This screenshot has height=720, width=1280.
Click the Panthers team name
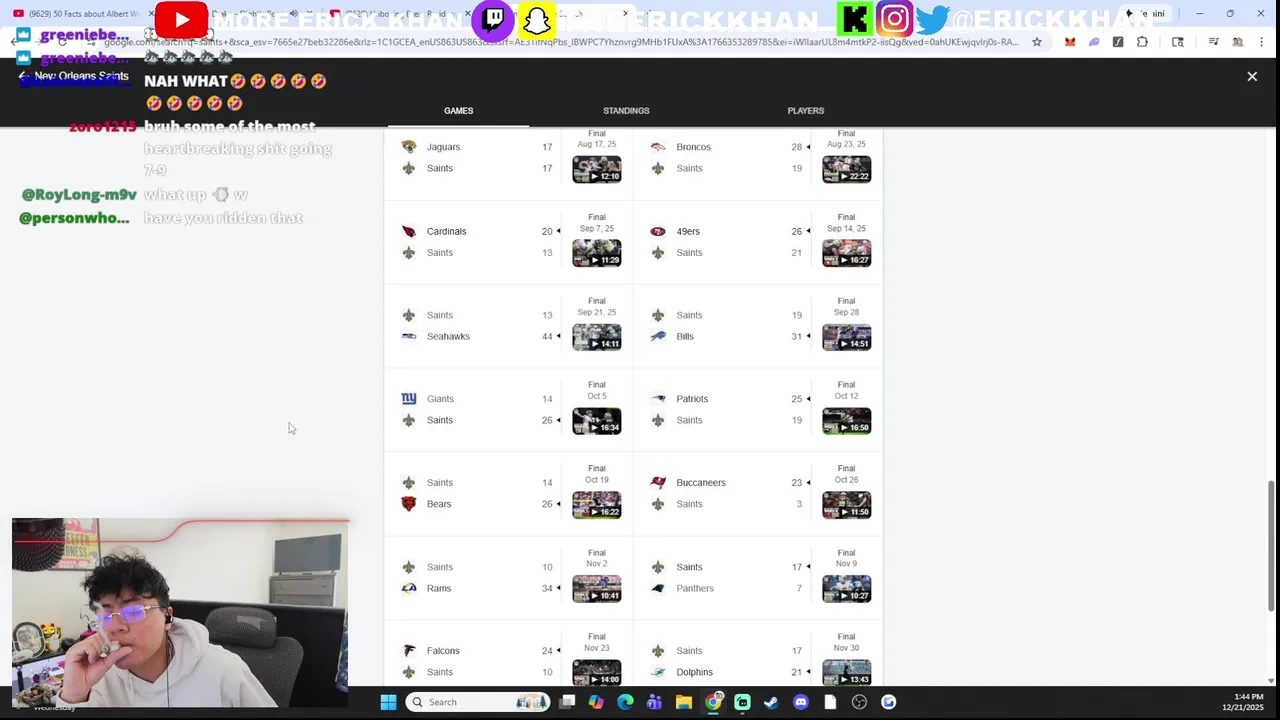pyautogui.click(x=695, y=588)
